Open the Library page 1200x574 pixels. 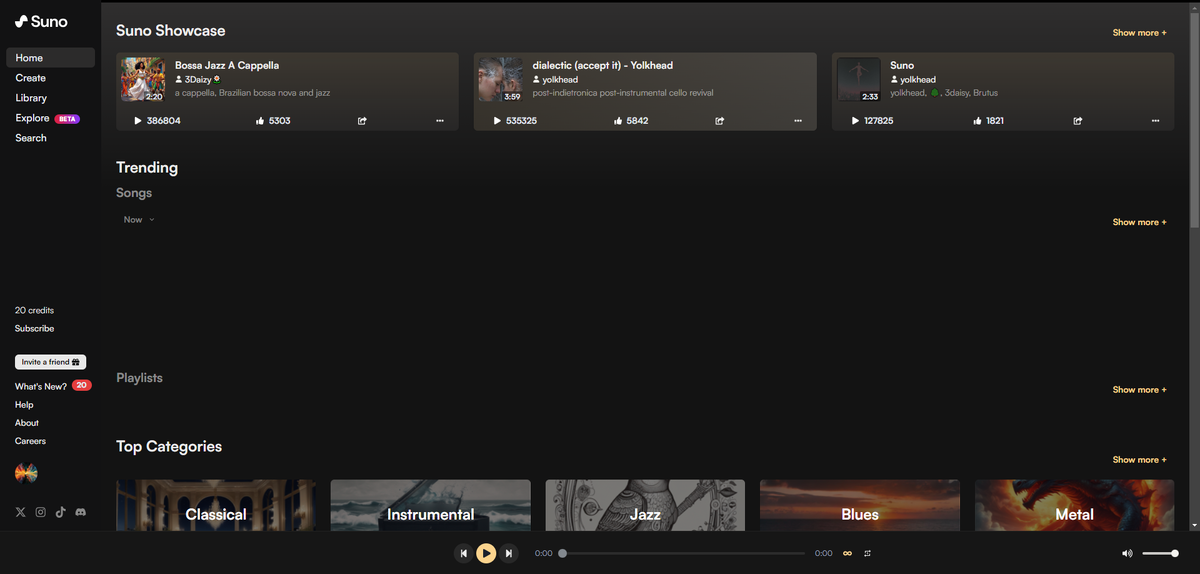pos(31,98)
